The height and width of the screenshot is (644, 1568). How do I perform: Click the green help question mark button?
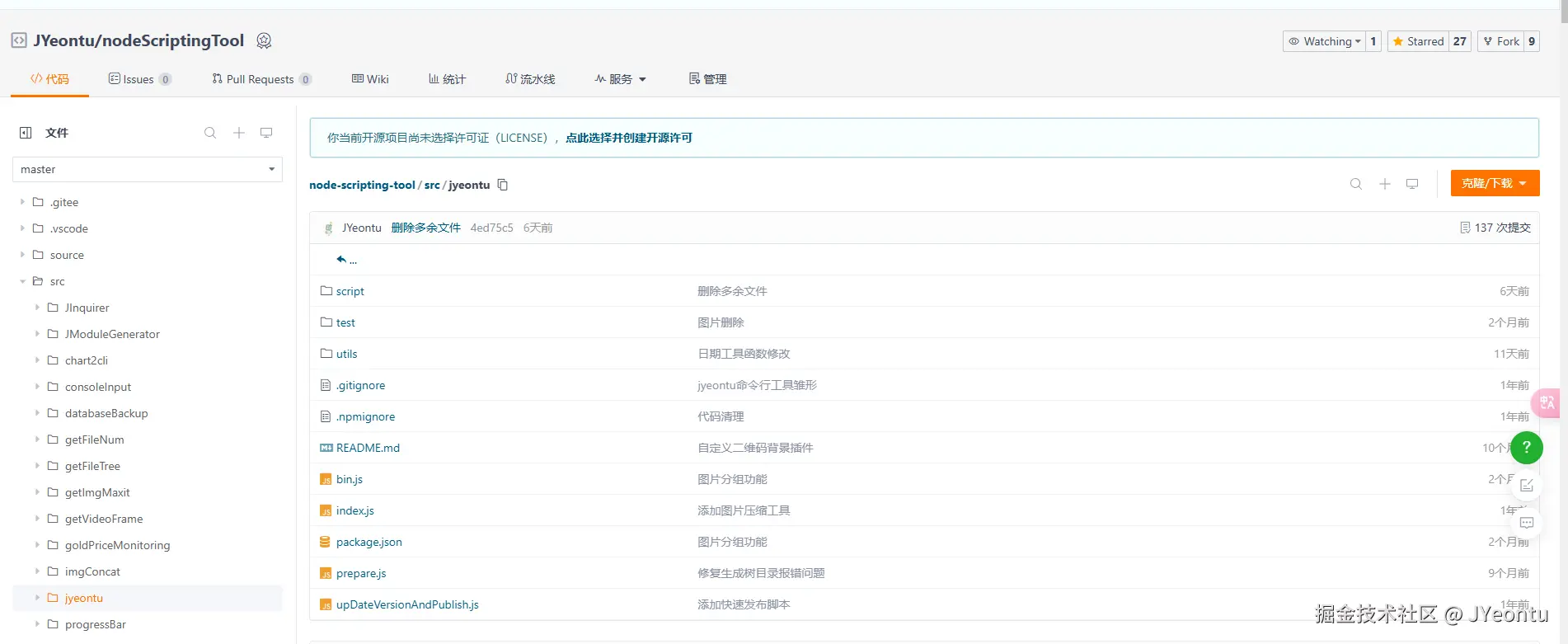click(1527, 448)
